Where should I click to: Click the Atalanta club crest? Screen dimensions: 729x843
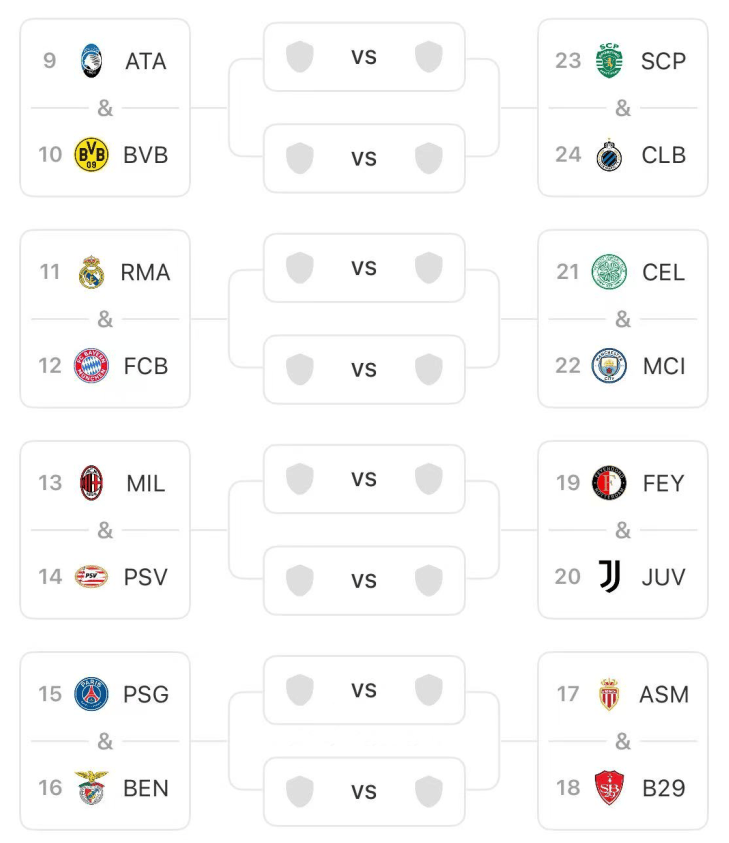[x=92, y=61]
